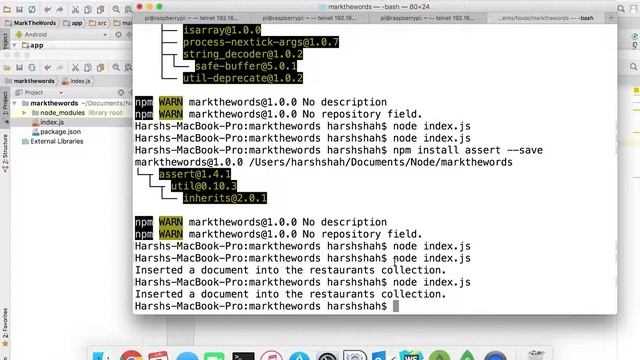Click Paste icon in WebStorm toolbar
The height and width of the screenshot is (360, 640).
click(x=100, y=67)
